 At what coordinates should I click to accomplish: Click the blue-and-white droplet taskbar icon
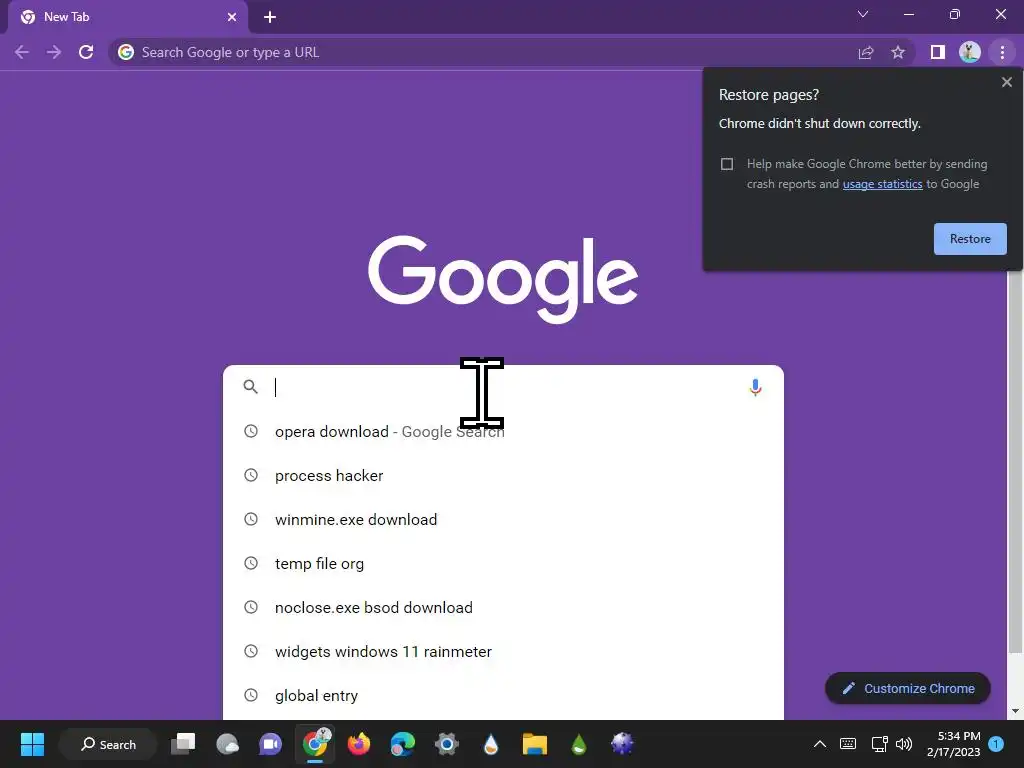pyautogui.click(x=490, y=744)
